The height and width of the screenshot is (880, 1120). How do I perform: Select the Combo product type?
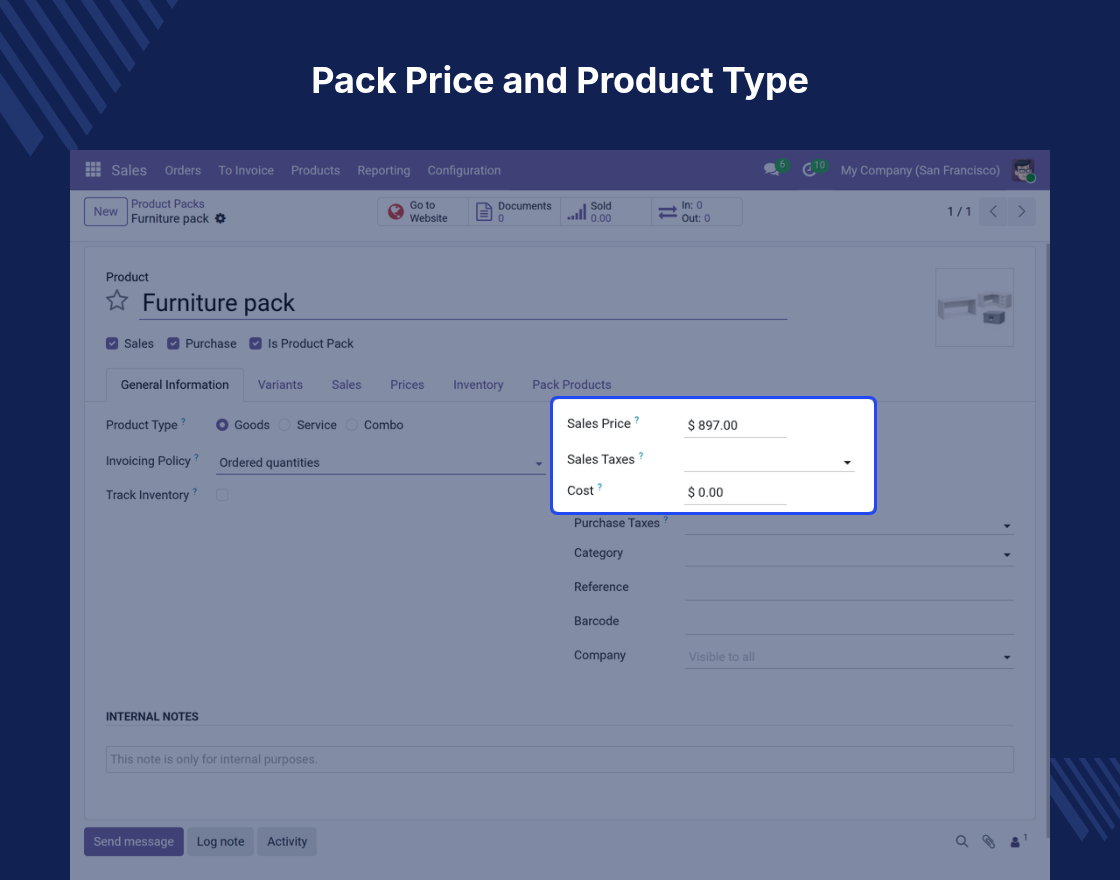coord(351,425)
